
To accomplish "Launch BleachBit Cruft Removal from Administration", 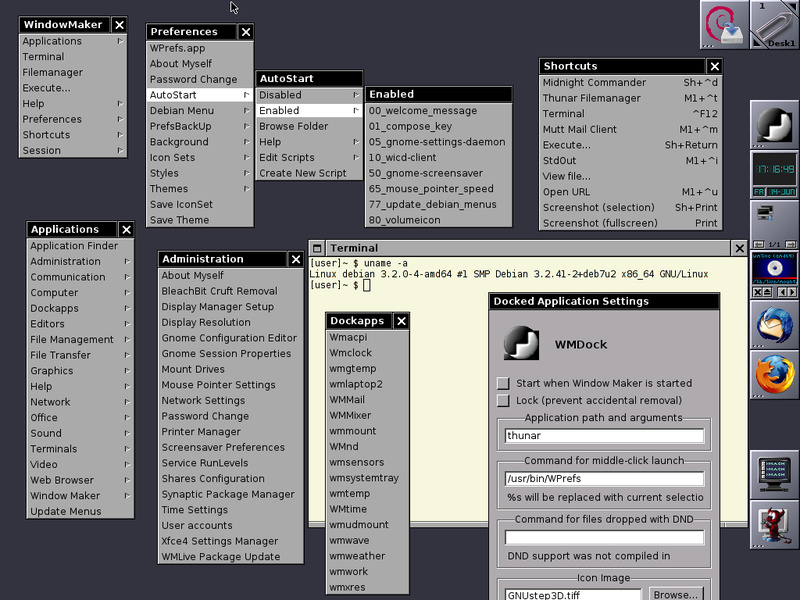I will 231,291.
